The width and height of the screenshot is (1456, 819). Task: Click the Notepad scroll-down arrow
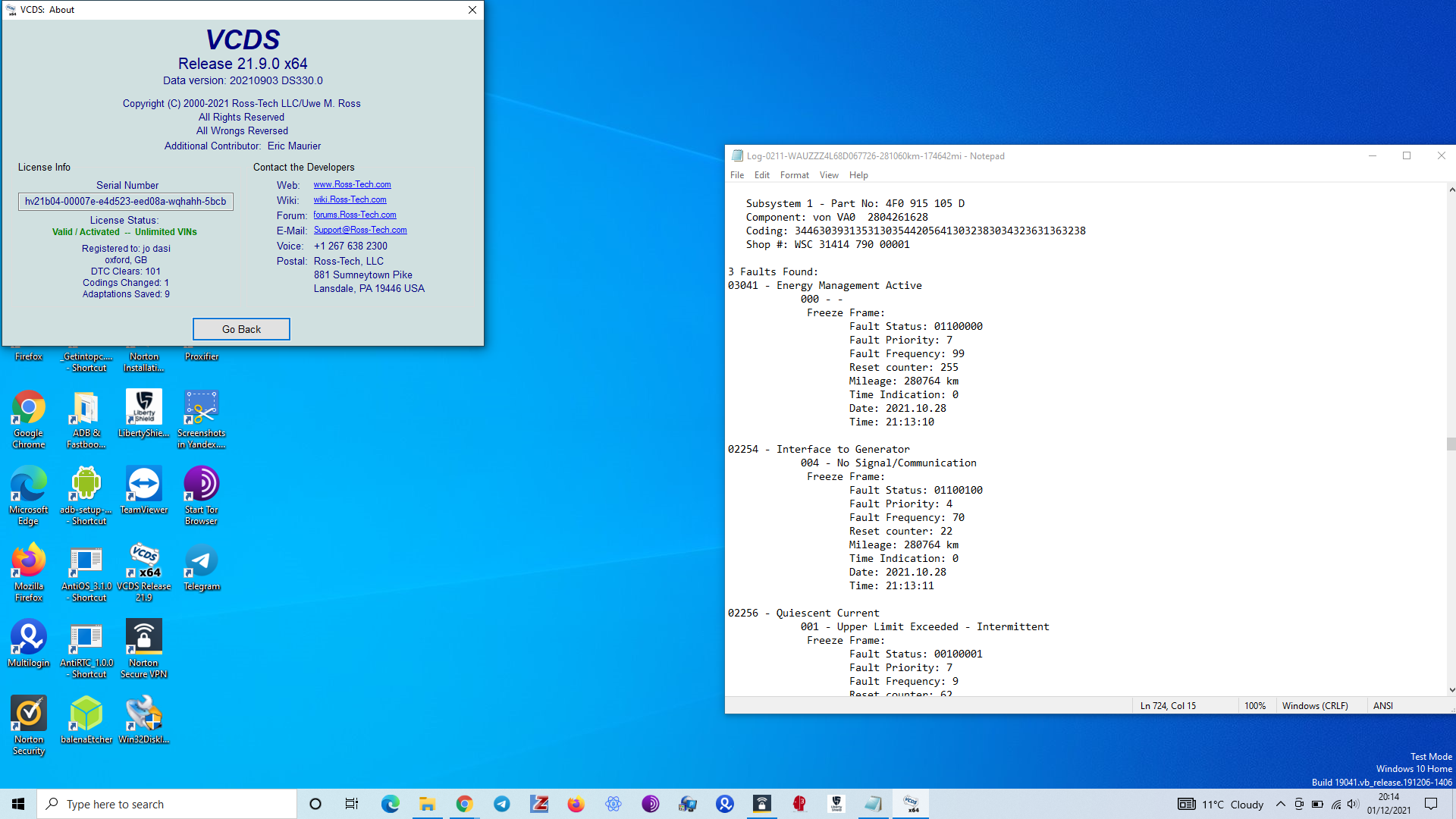click(1451, 690)
